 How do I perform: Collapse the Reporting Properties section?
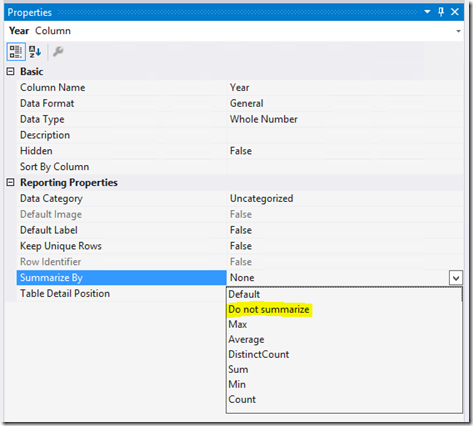11,182
